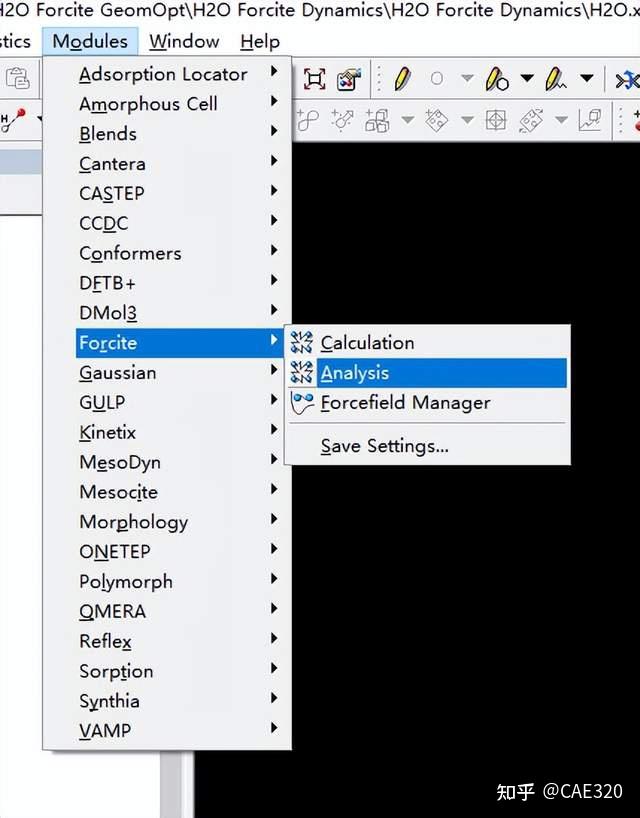Click the bond builder icon with plus
The width and height of the screenshot is (640, 818).
click(342, 120)
